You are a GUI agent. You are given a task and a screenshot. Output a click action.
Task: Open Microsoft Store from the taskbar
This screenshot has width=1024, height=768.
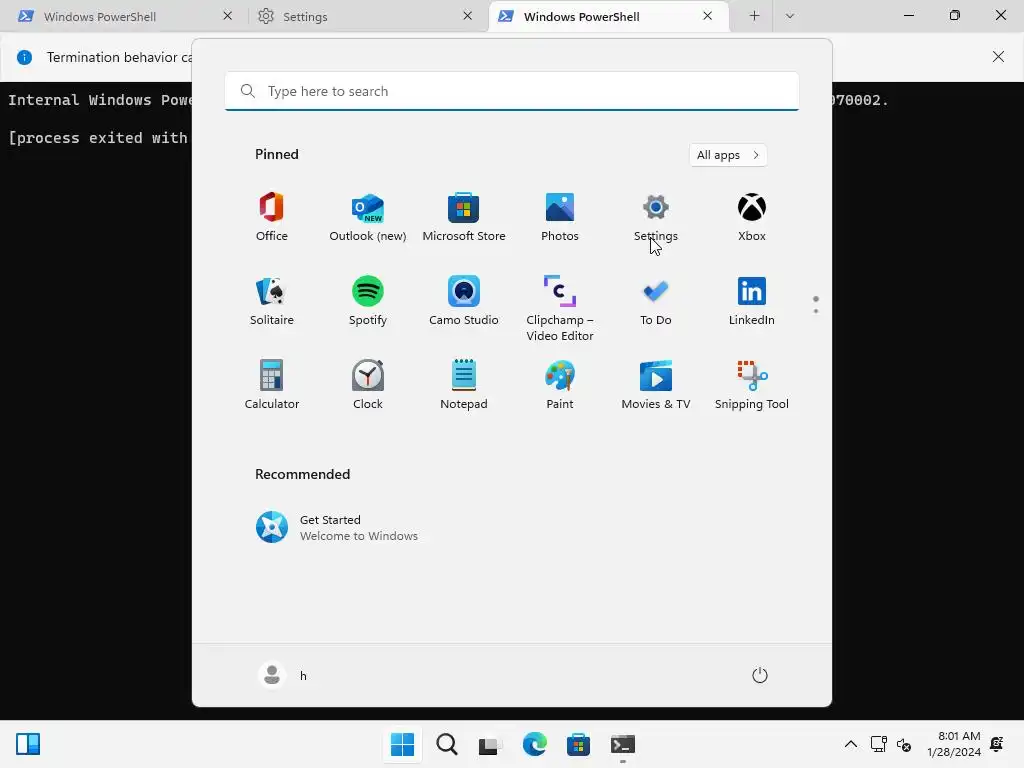click(x=578, y=744)
